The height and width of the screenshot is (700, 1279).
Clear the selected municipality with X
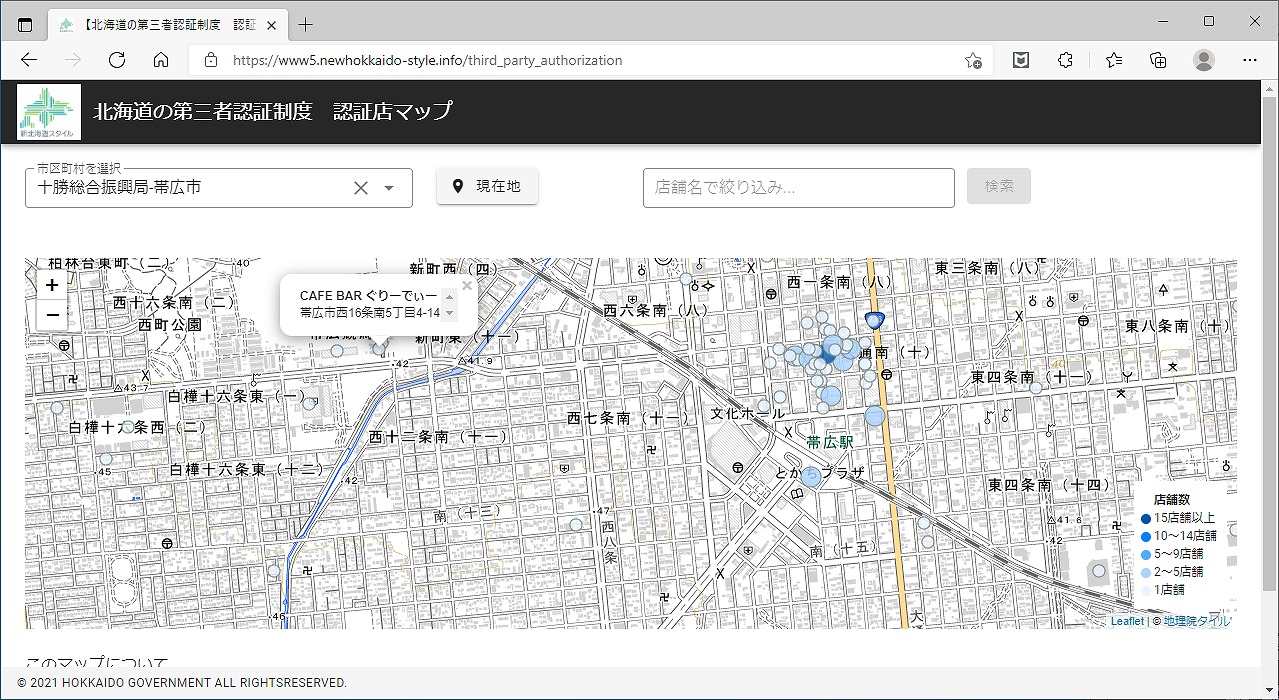click(x=361, y=188)
